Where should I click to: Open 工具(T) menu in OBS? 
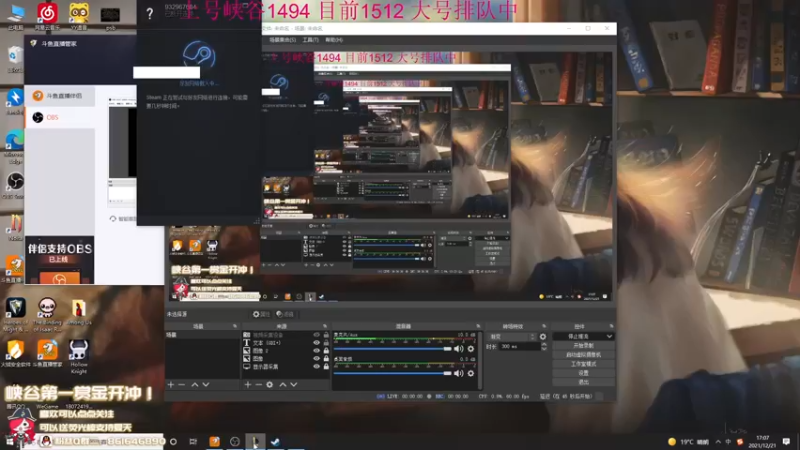coord(310,40)
